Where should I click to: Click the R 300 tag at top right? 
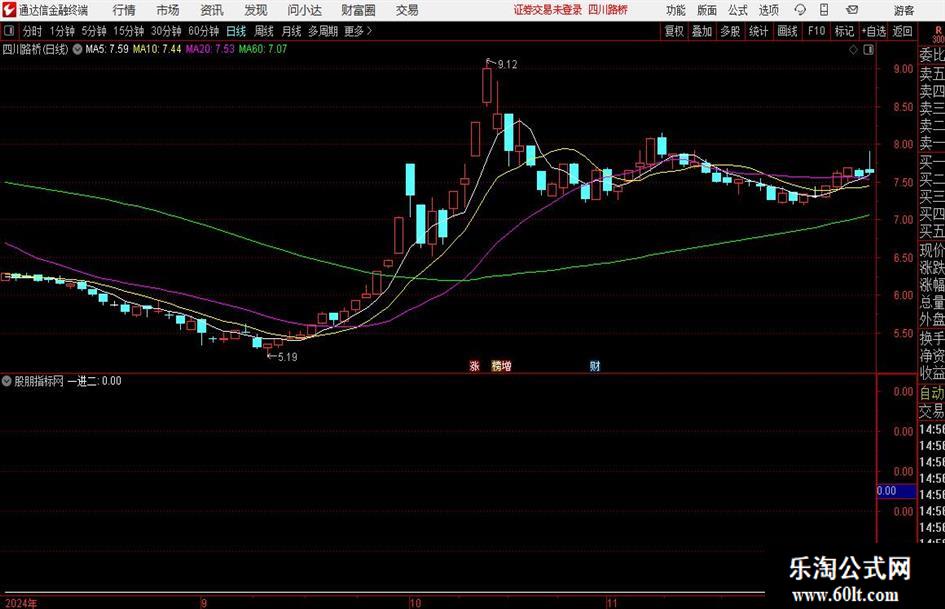pyautogui.click(x=938, y=35)
